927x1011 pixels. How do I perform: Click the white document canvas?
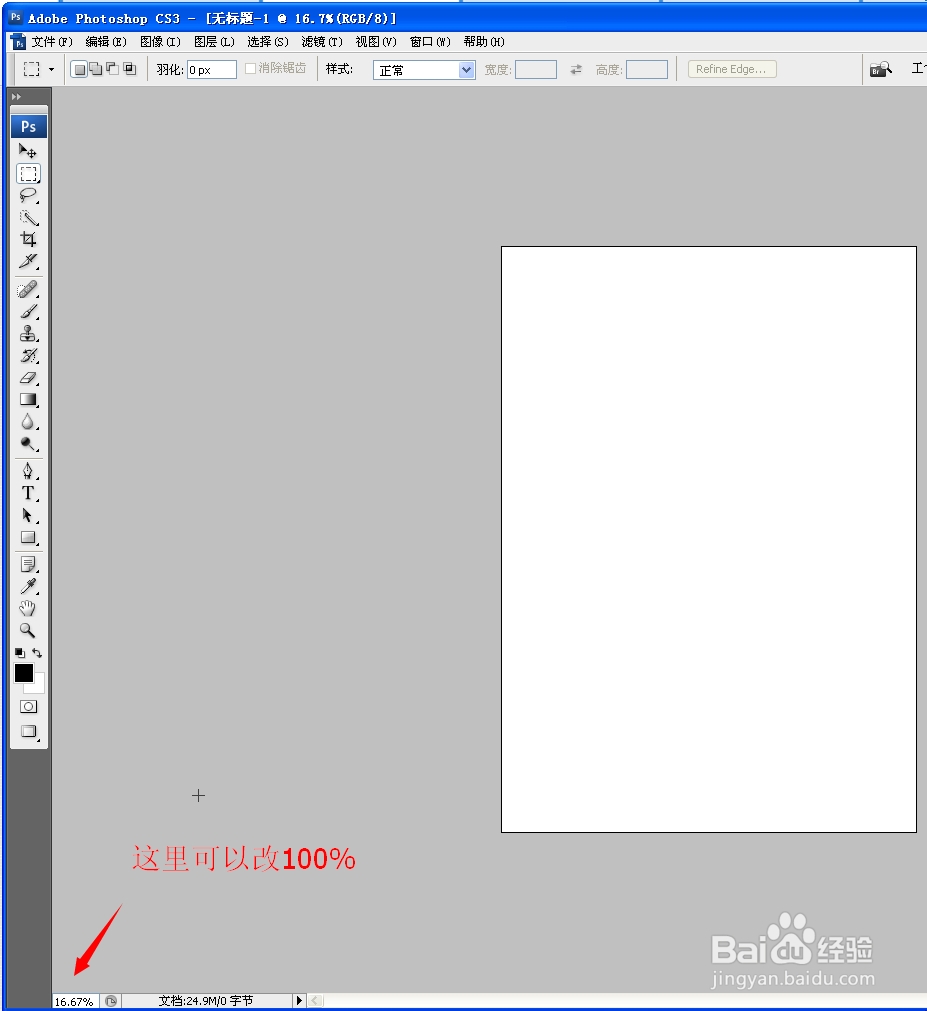[x=708, y=539]
